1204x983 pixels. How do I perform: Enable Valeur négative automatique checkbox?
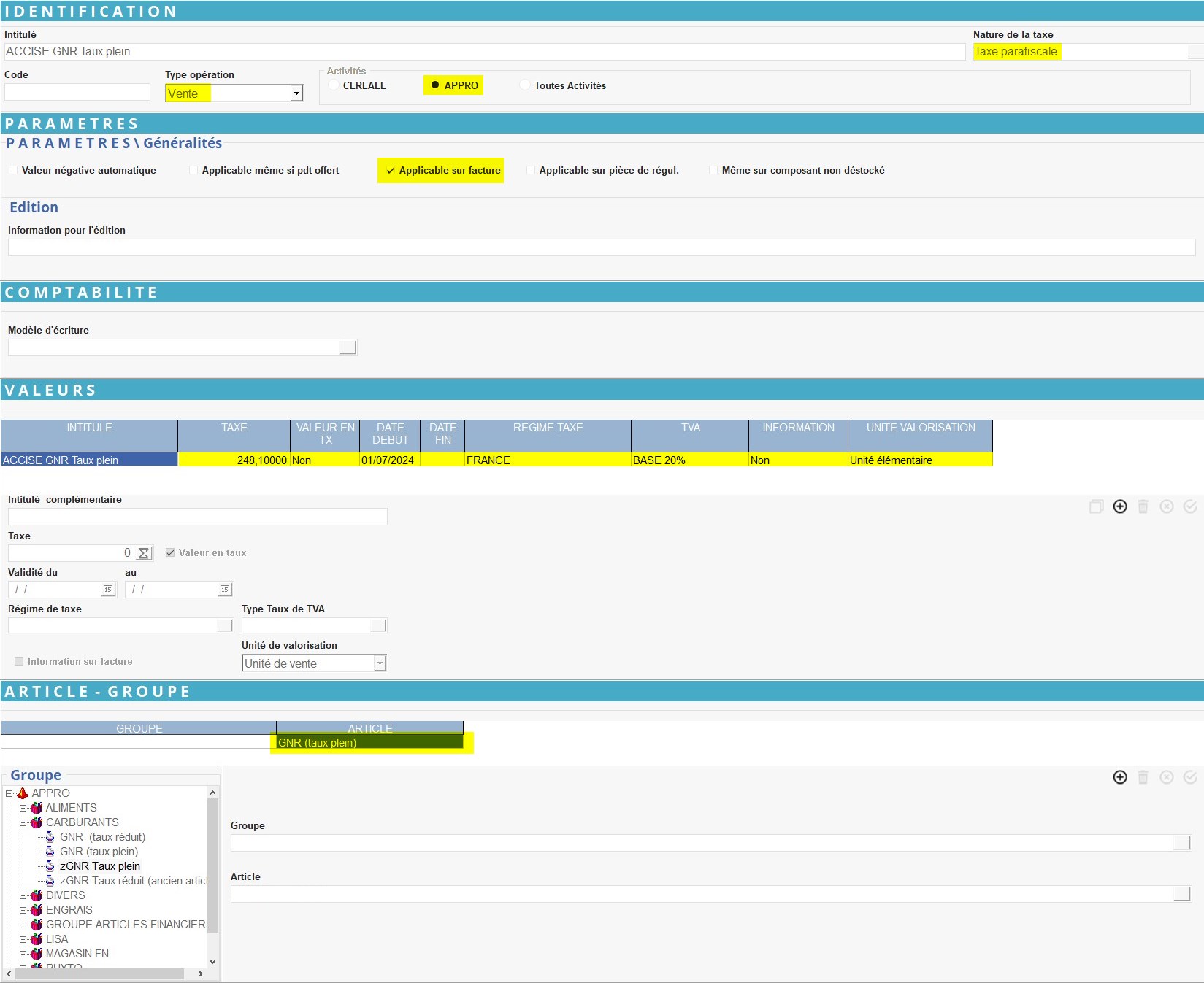coord(13,171)
